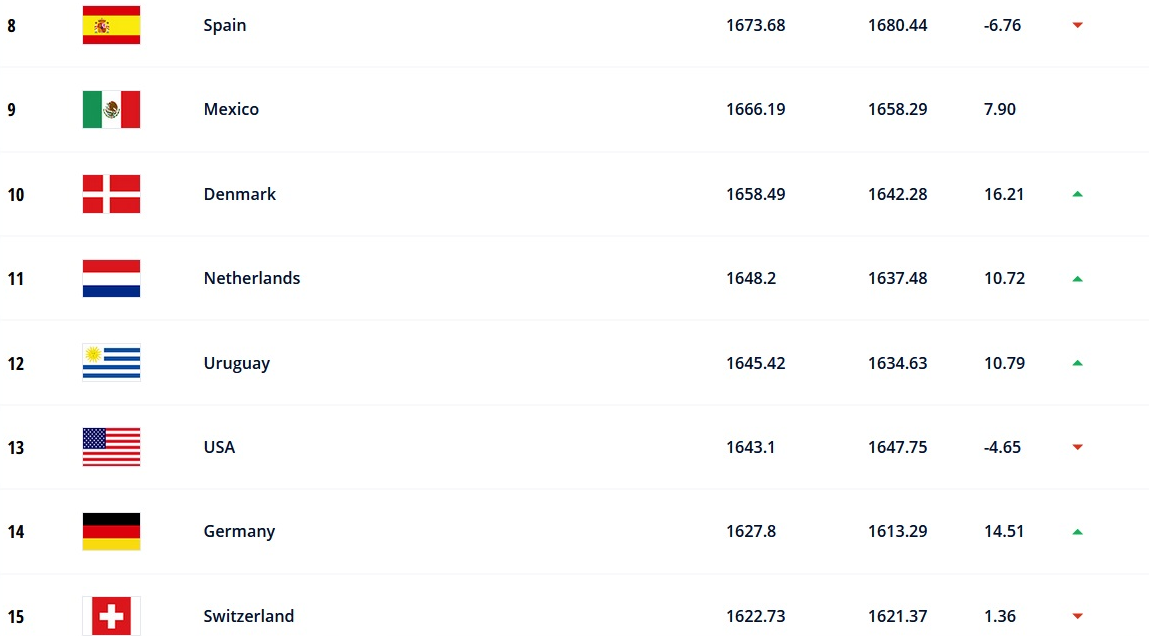This screenshot has height=636, width=1149.
Task: Click the Germany flag icon
Action: pos(111,531)
